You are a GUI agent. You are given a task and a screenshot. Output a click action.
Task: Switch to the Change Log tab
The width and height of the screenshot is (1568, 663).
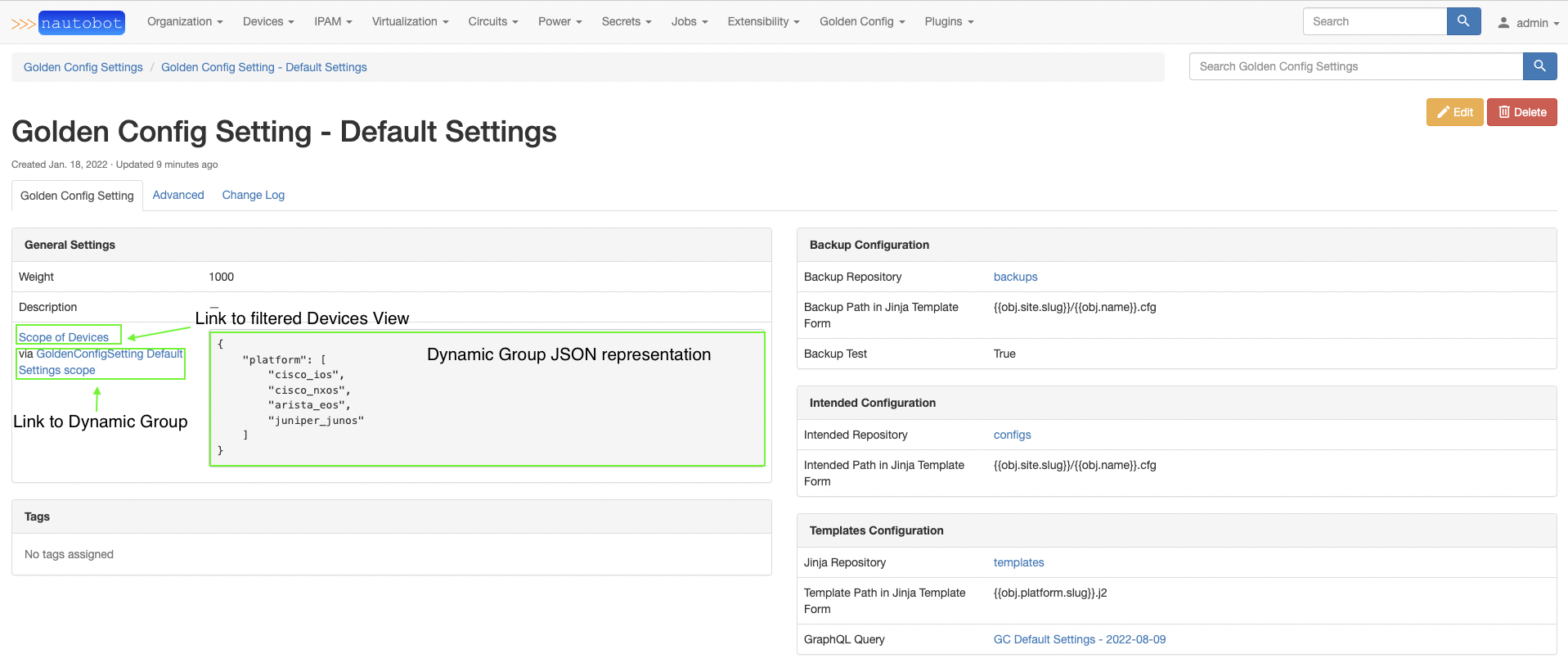tap(254, 195)
